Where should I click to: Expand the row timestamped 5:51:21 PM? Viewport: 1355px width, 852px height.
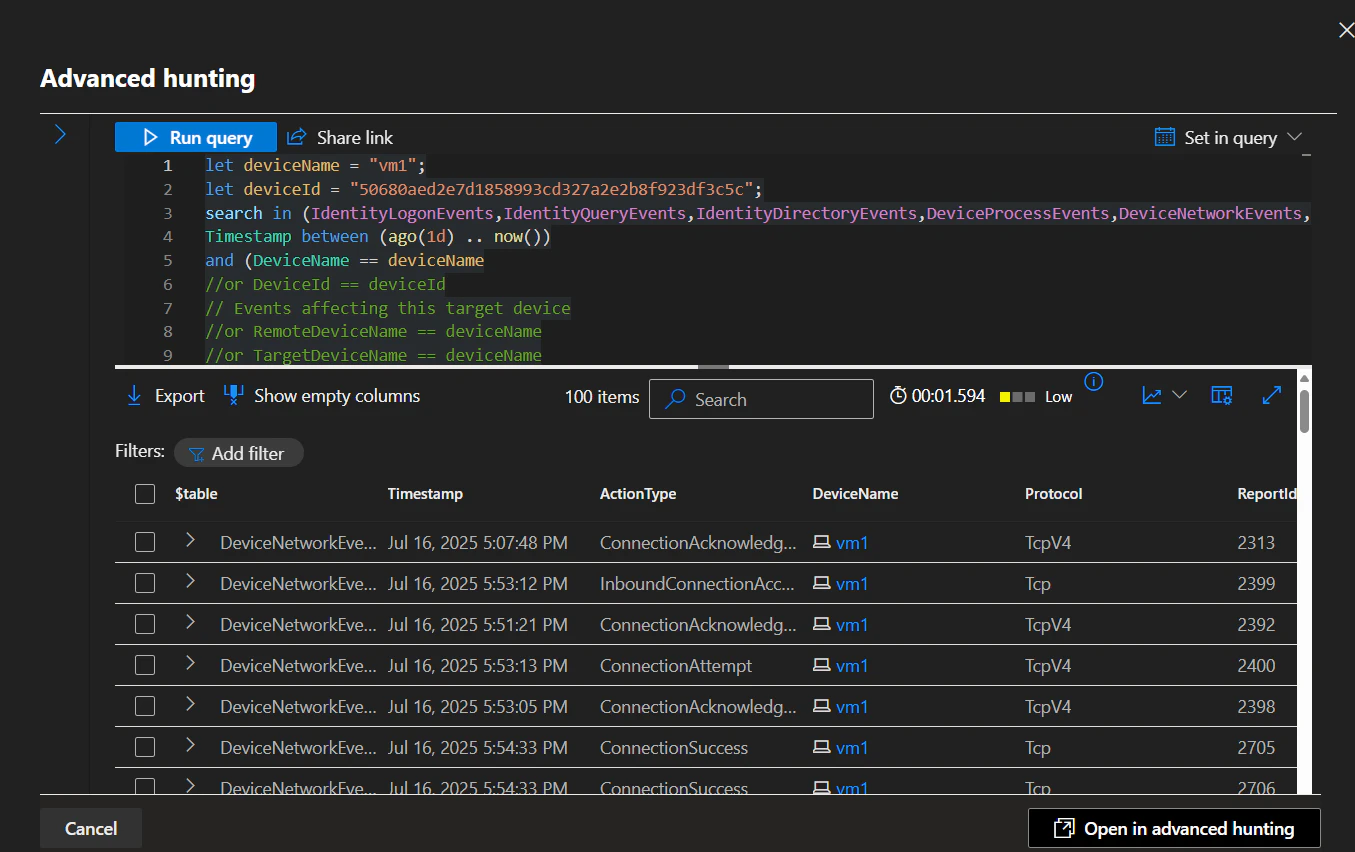(190, 622)
